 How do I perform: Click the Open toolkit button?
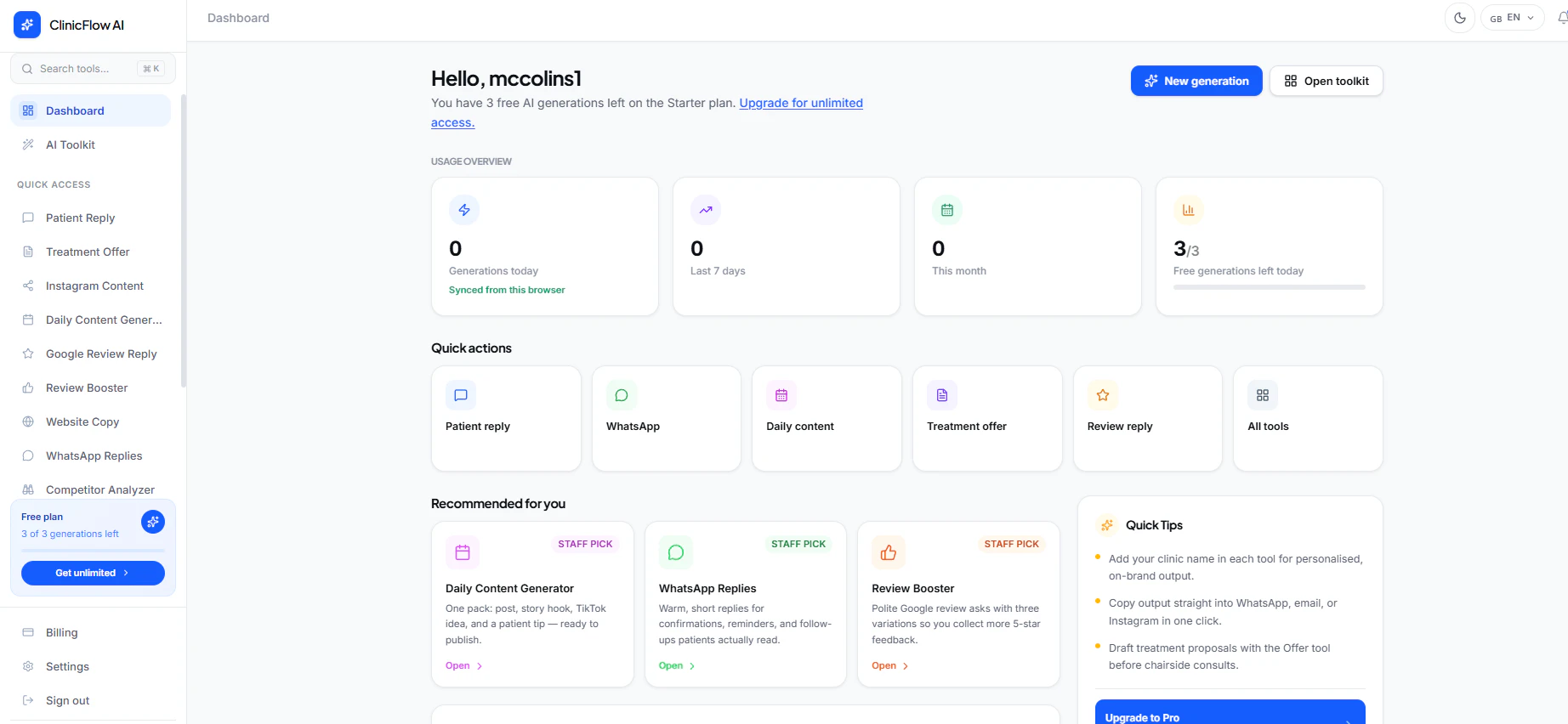tap(1327, 81)
